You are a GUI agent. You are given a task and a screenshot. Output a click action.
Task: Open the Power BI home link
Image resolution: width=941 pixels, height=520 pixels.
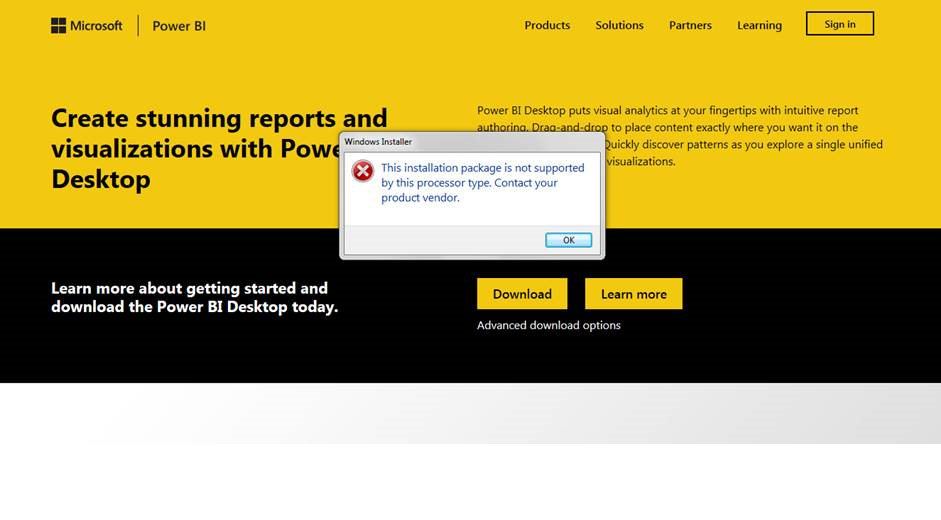click(x=179, y=26)
